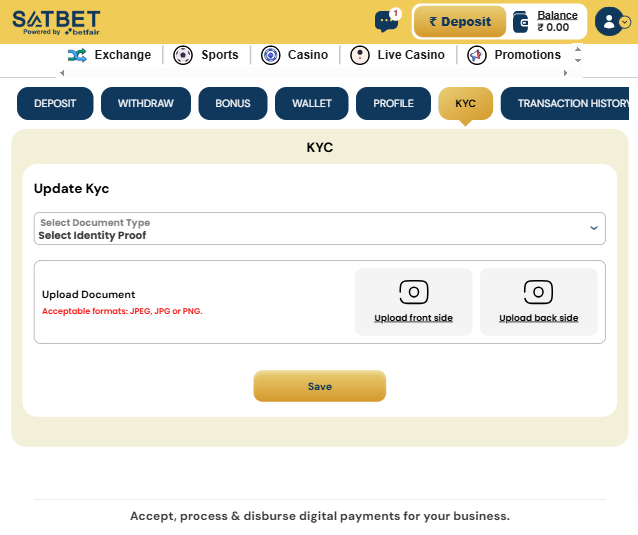Click the nav scroll right arrow
638x535 pixels.
pos(565,73)
